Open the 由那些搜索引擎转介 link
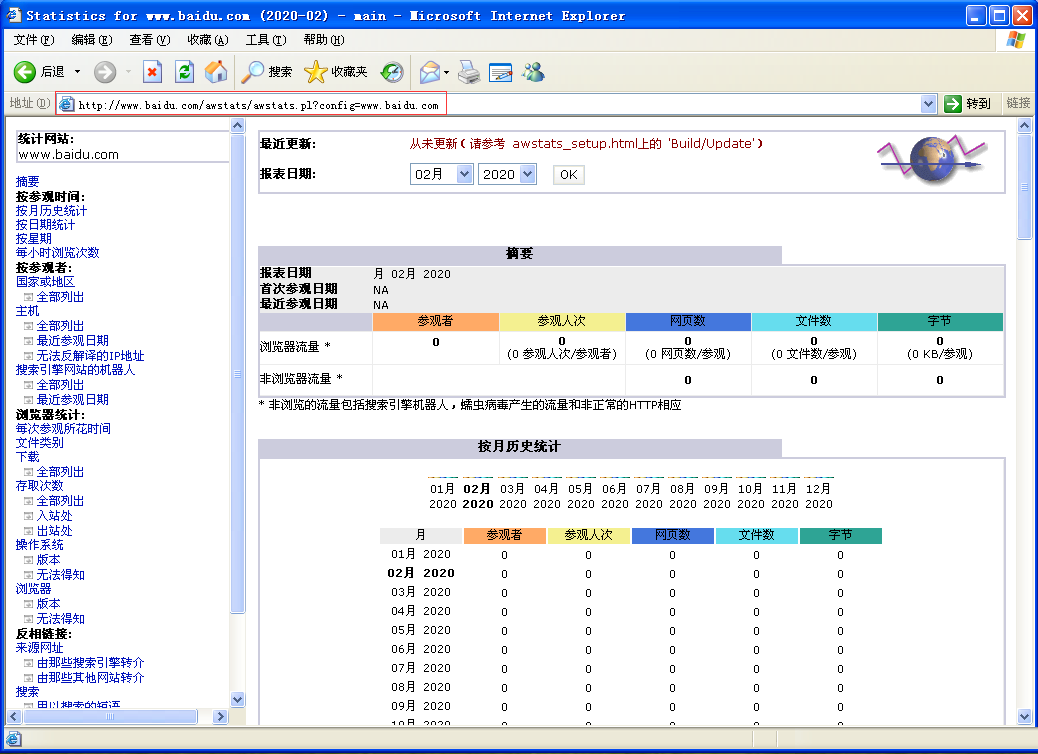The width and height of the screenshot is (1038, 754). click(90, 662)
